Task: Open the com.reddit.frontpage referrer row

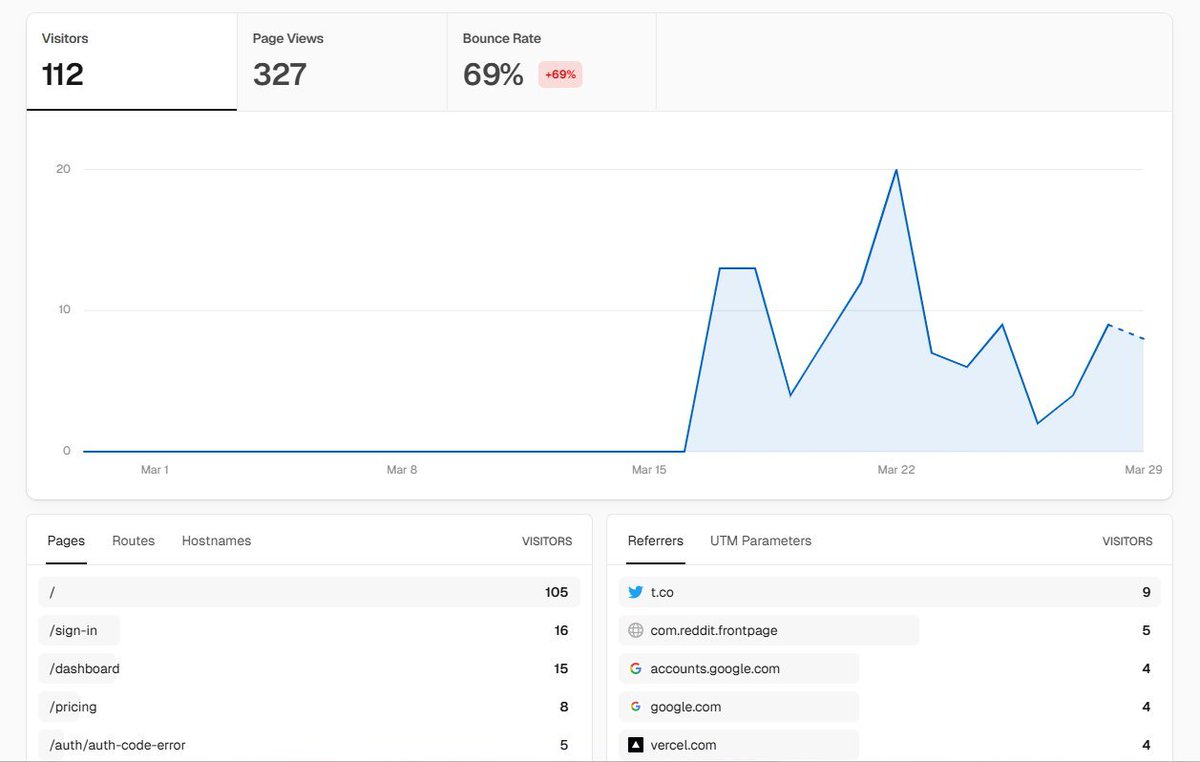Action: 890,630
